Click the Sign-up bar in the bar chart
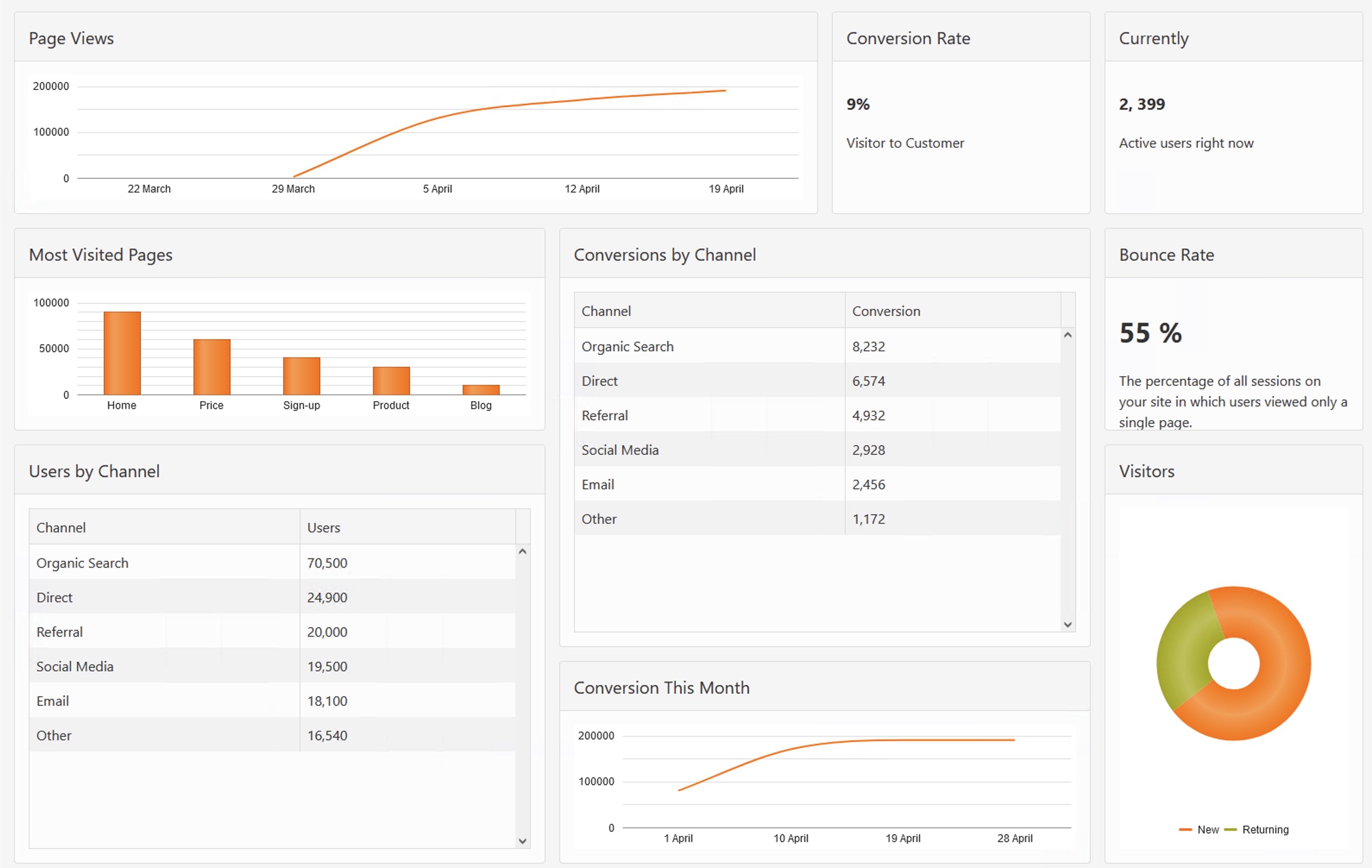Screen dimensions: 1372x868 point(302,376)
